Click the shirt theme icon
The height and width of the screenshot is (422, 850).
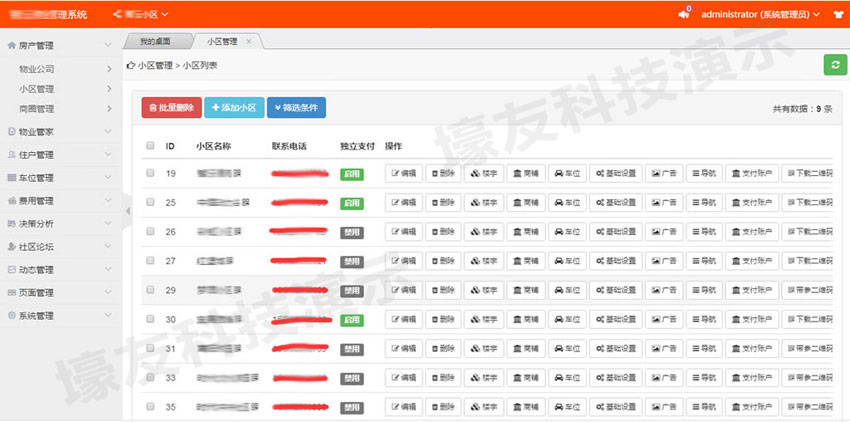[x=838, y=15]
